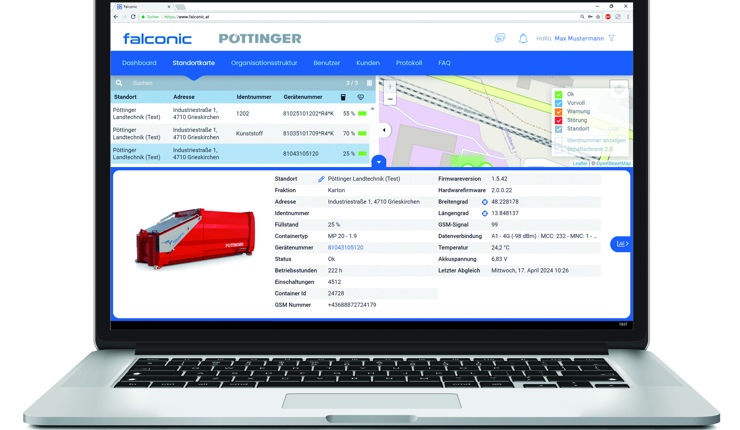Toggle the green Ok checkbox in legend
740x430 pixels.
coord(559,94)
